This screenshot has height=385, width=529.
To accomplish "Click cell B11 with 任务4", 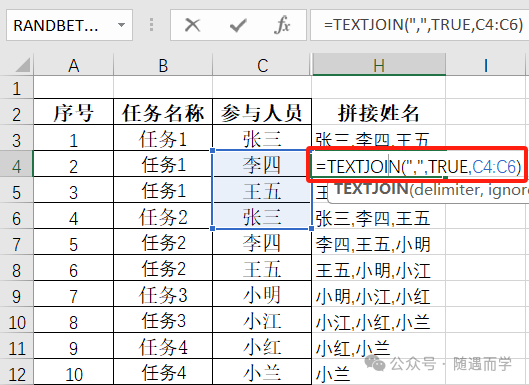I will click(163, 346).
